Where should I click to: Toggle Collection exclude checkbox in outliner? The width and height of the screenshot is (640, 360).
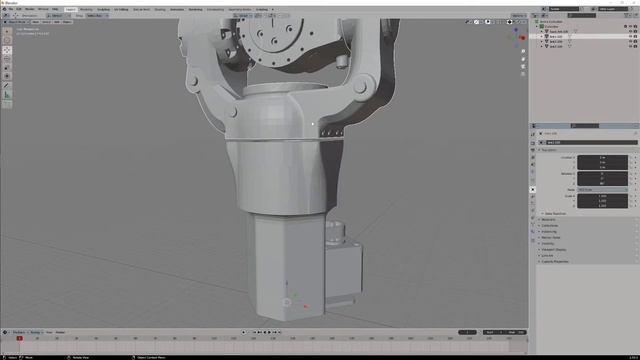click(x=625, y=27)
